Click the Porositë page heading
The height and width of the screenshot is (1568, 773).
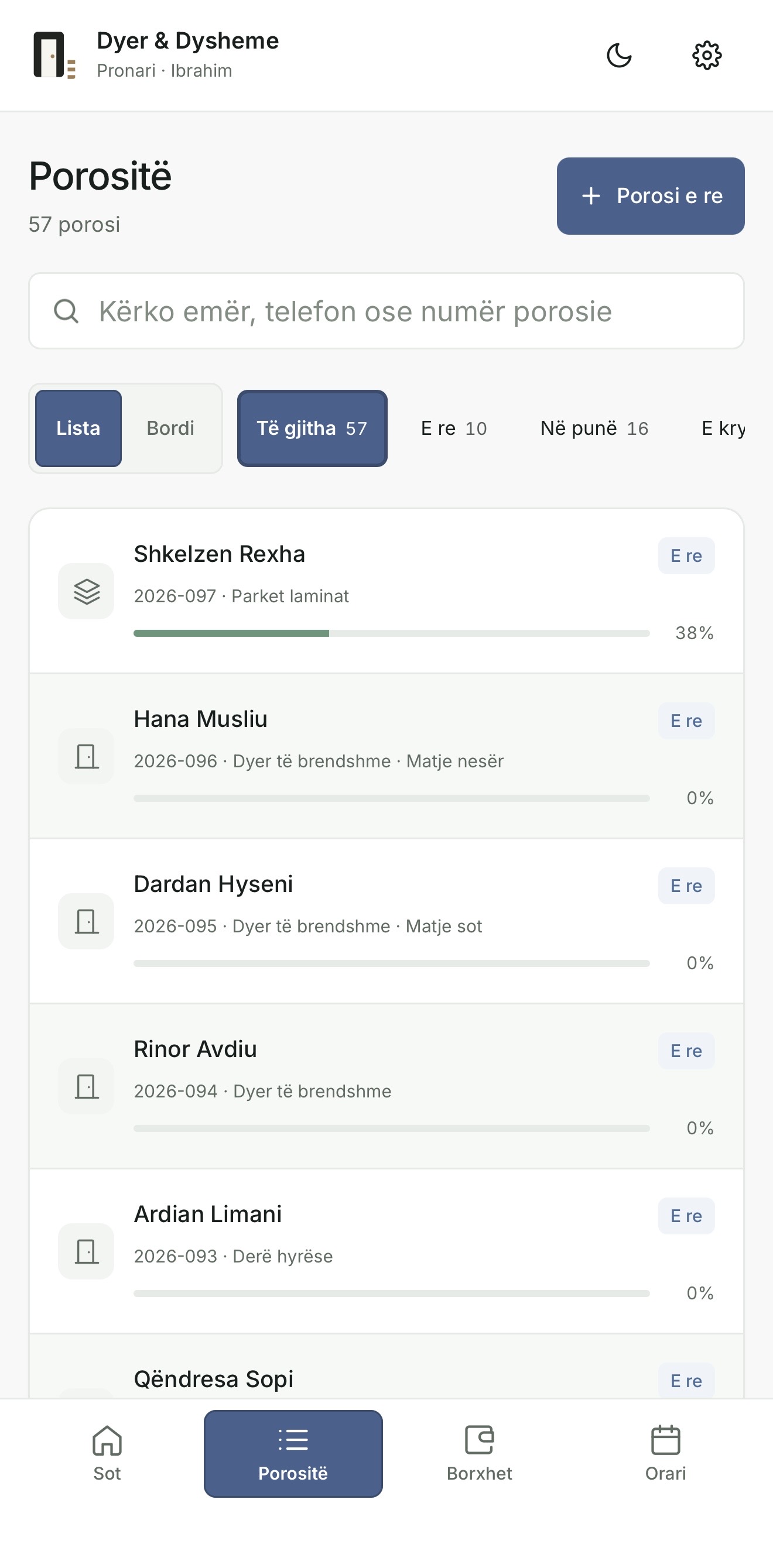point(101,177)
